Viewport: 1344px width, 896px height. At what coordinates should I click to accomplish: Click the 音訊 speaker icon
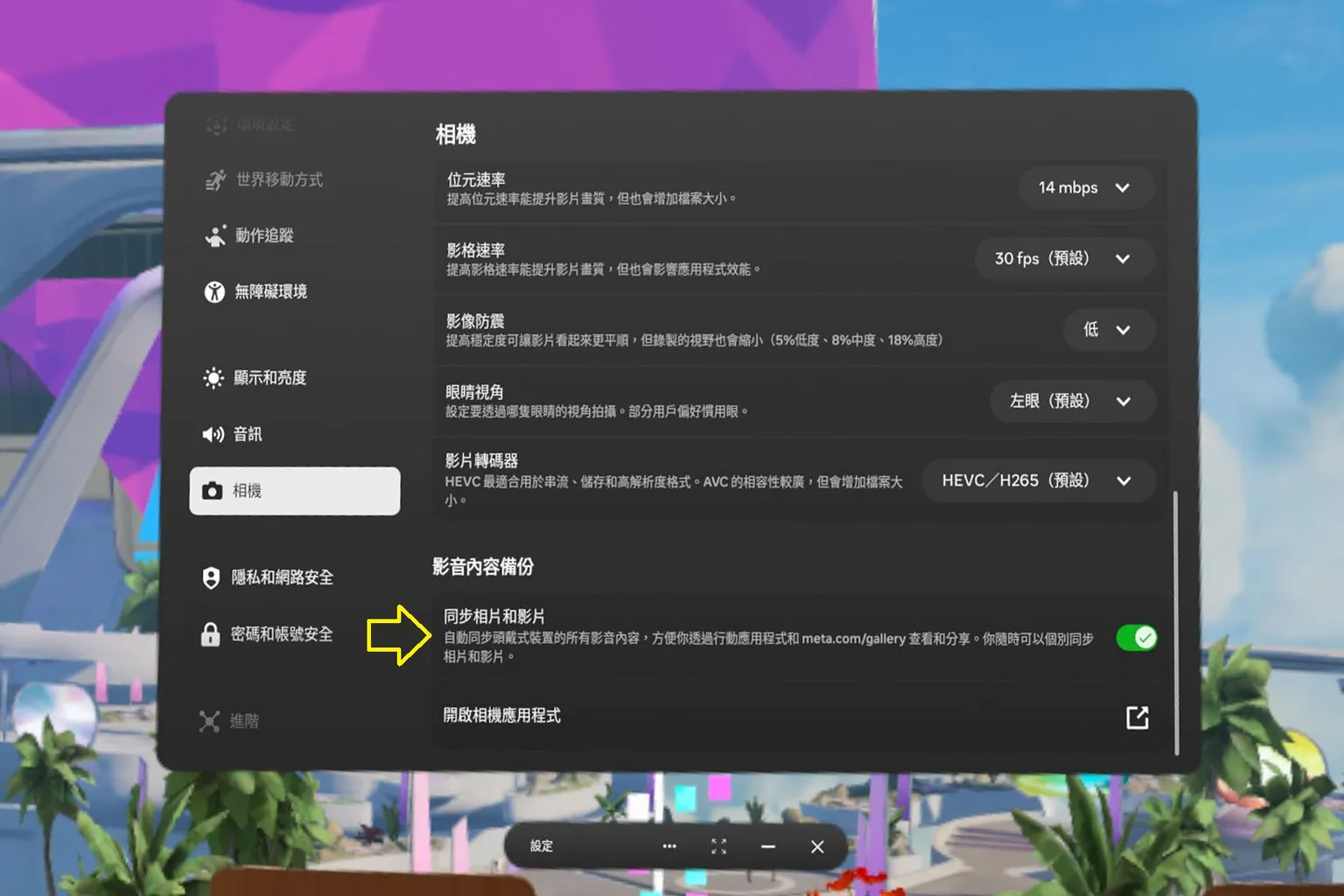point(213,434)
